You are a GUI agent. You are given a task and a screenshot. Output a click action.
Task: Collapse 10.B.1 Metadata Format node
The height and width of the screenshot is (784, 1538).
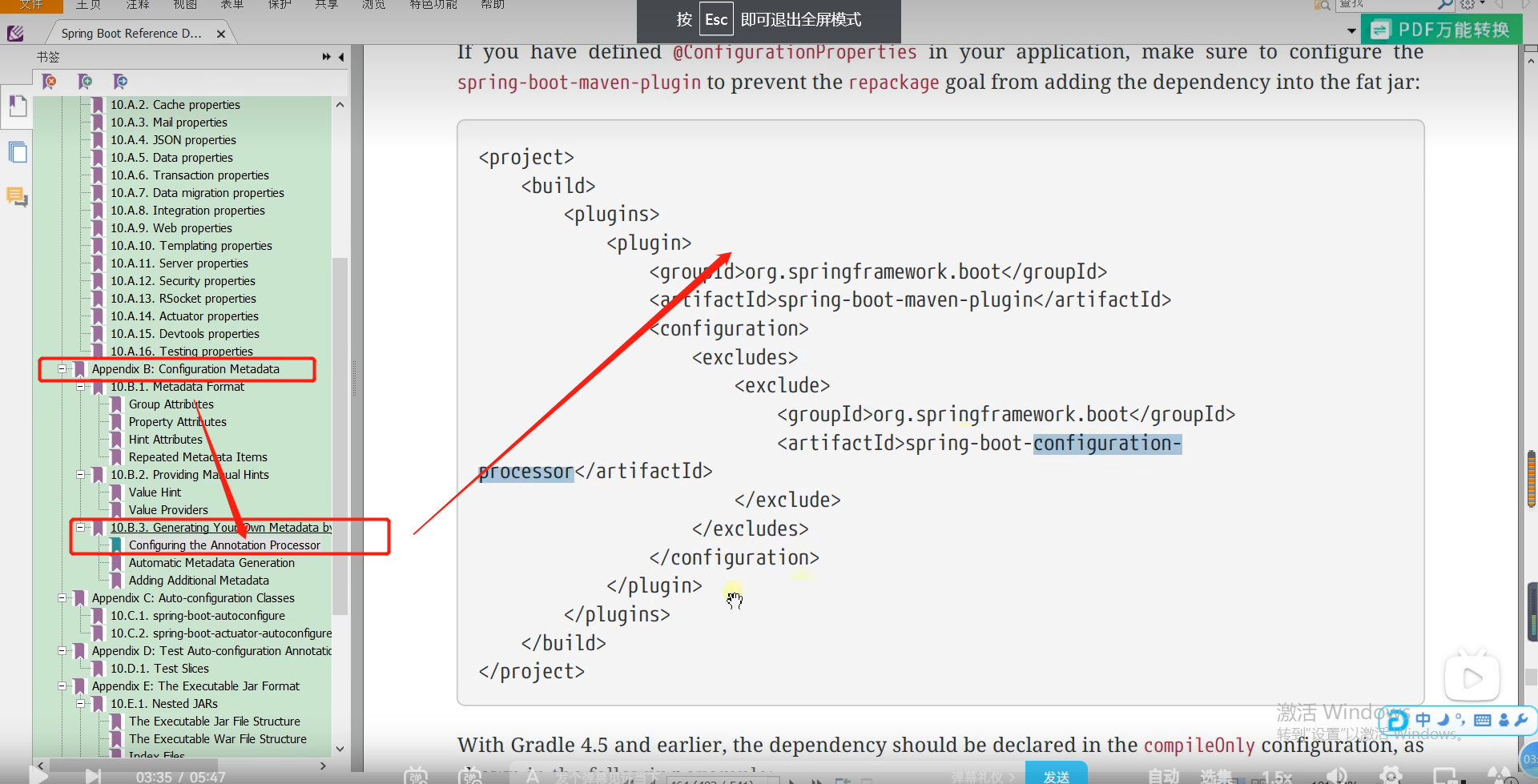pyautogui.click(x=80, y=387)
